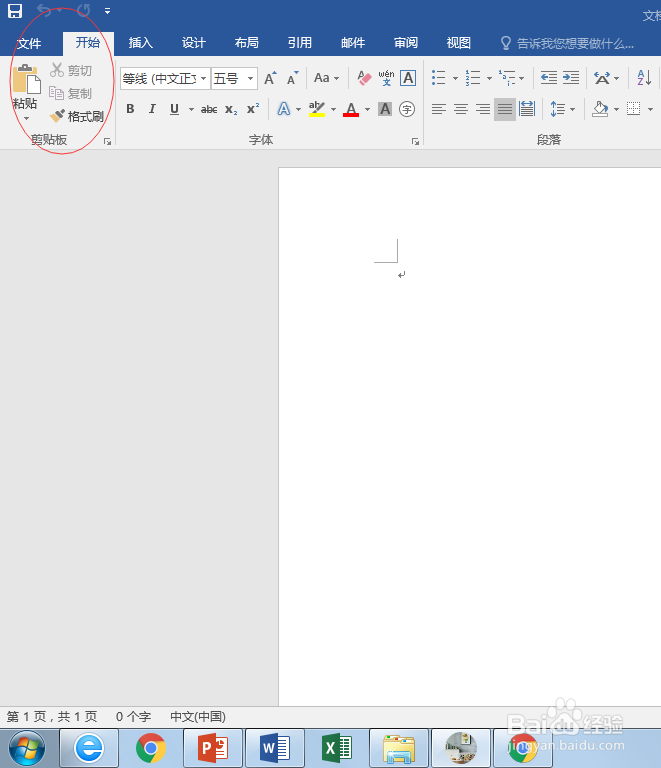Image resolution: width=661 pixels, height=768 pixels.
Task: Click numbered list icon
Action: tap(472, 77)
